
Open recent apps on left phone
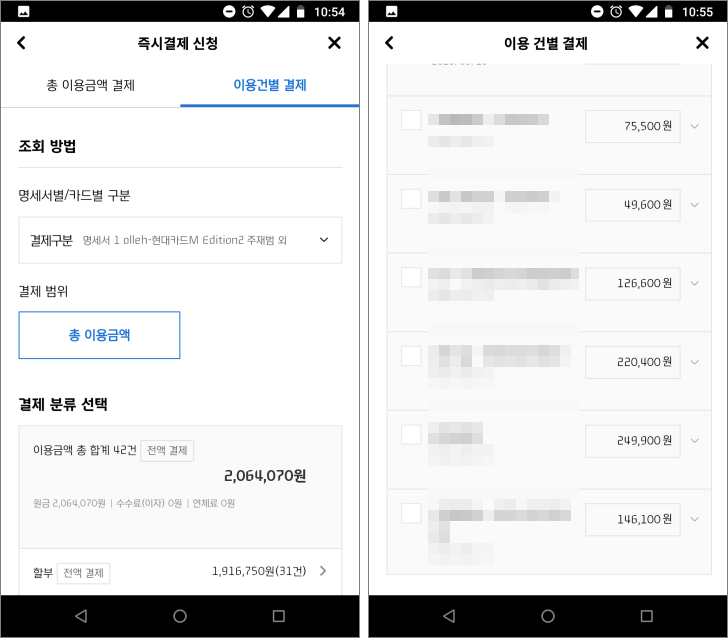pos(279,616)
